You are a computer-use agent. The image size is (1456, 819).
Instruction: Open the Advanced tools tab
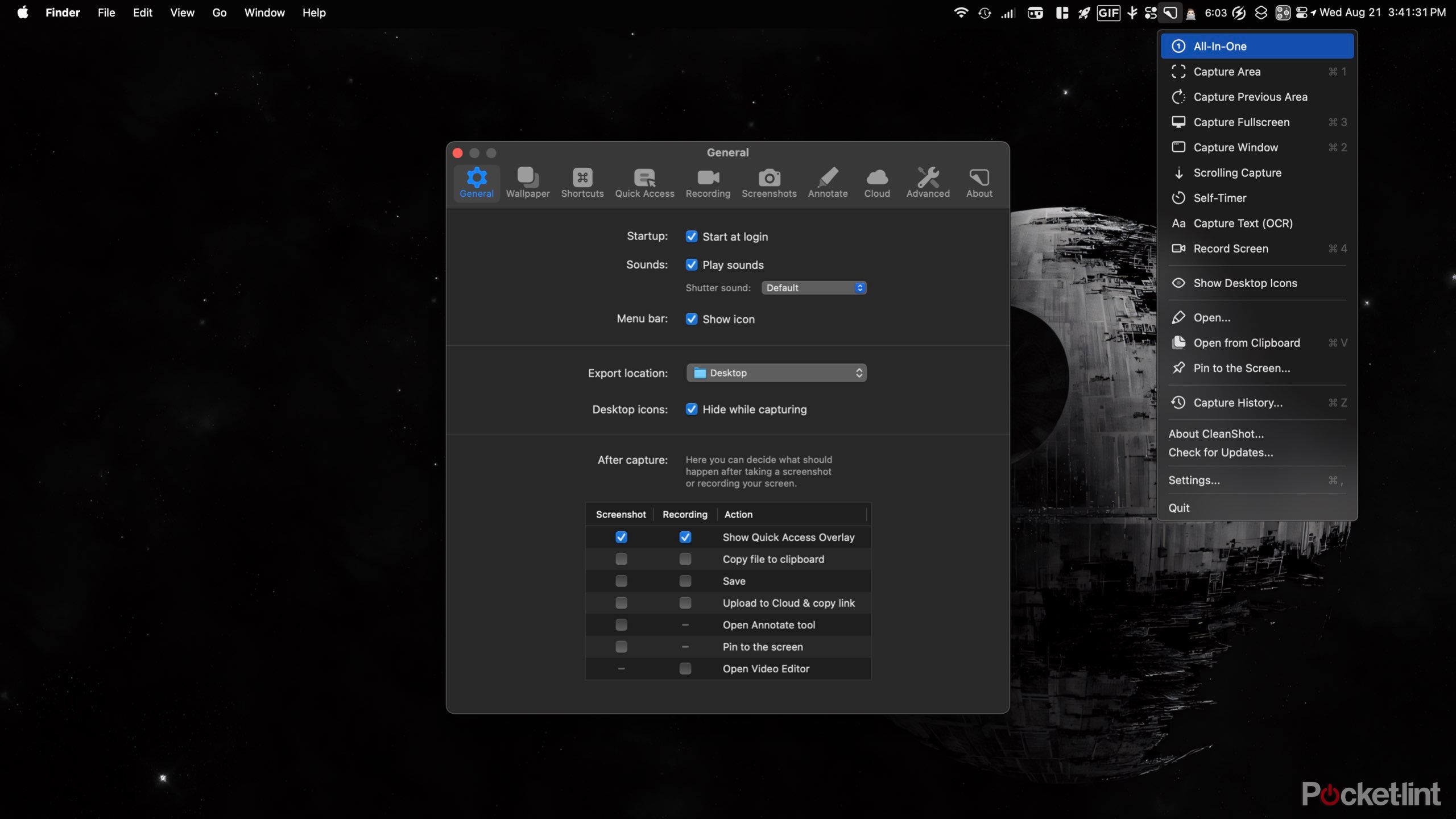[928, 183]
